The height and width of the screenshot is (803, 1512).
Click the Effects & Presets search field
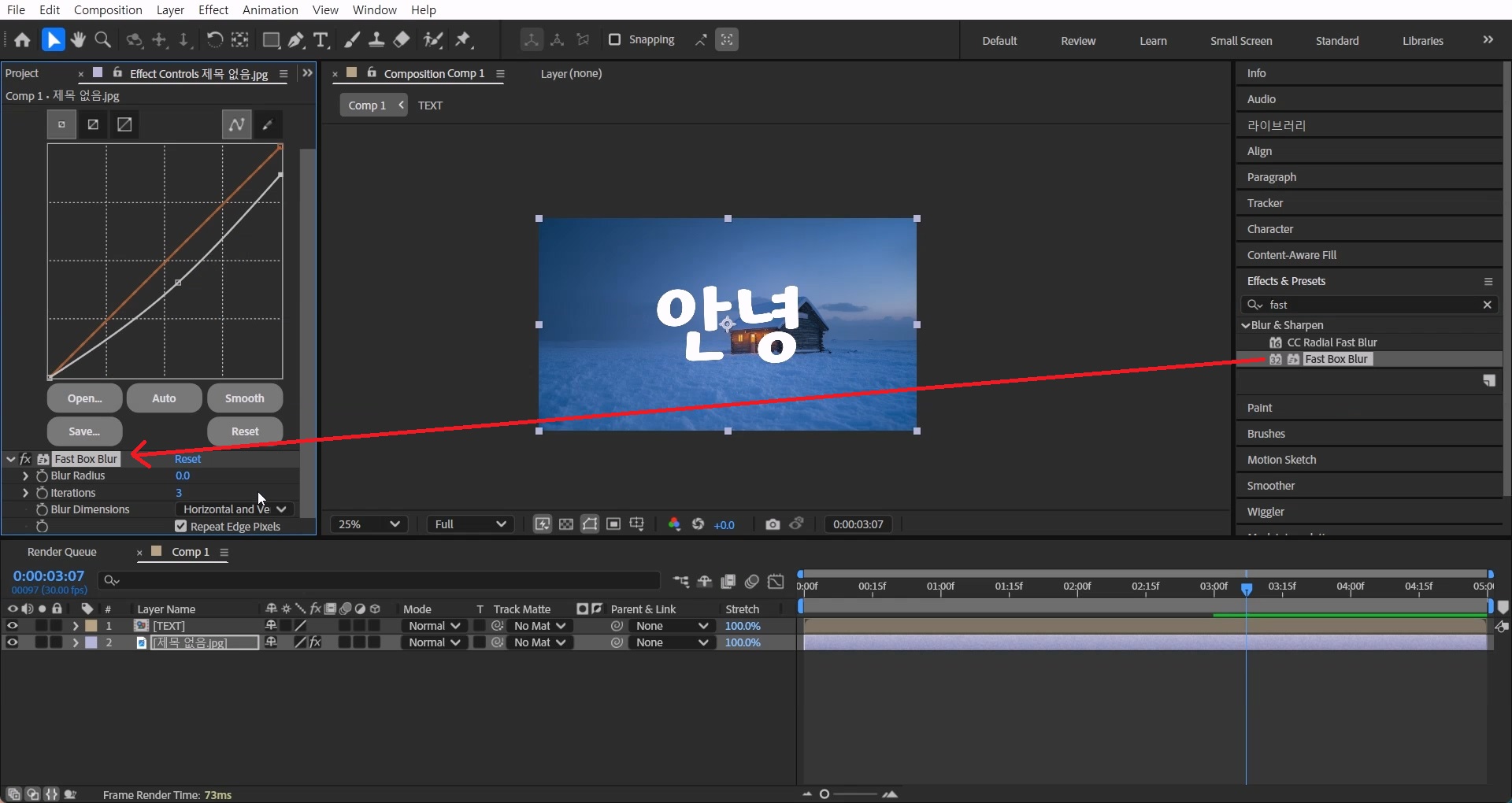tap(1369, 305)
